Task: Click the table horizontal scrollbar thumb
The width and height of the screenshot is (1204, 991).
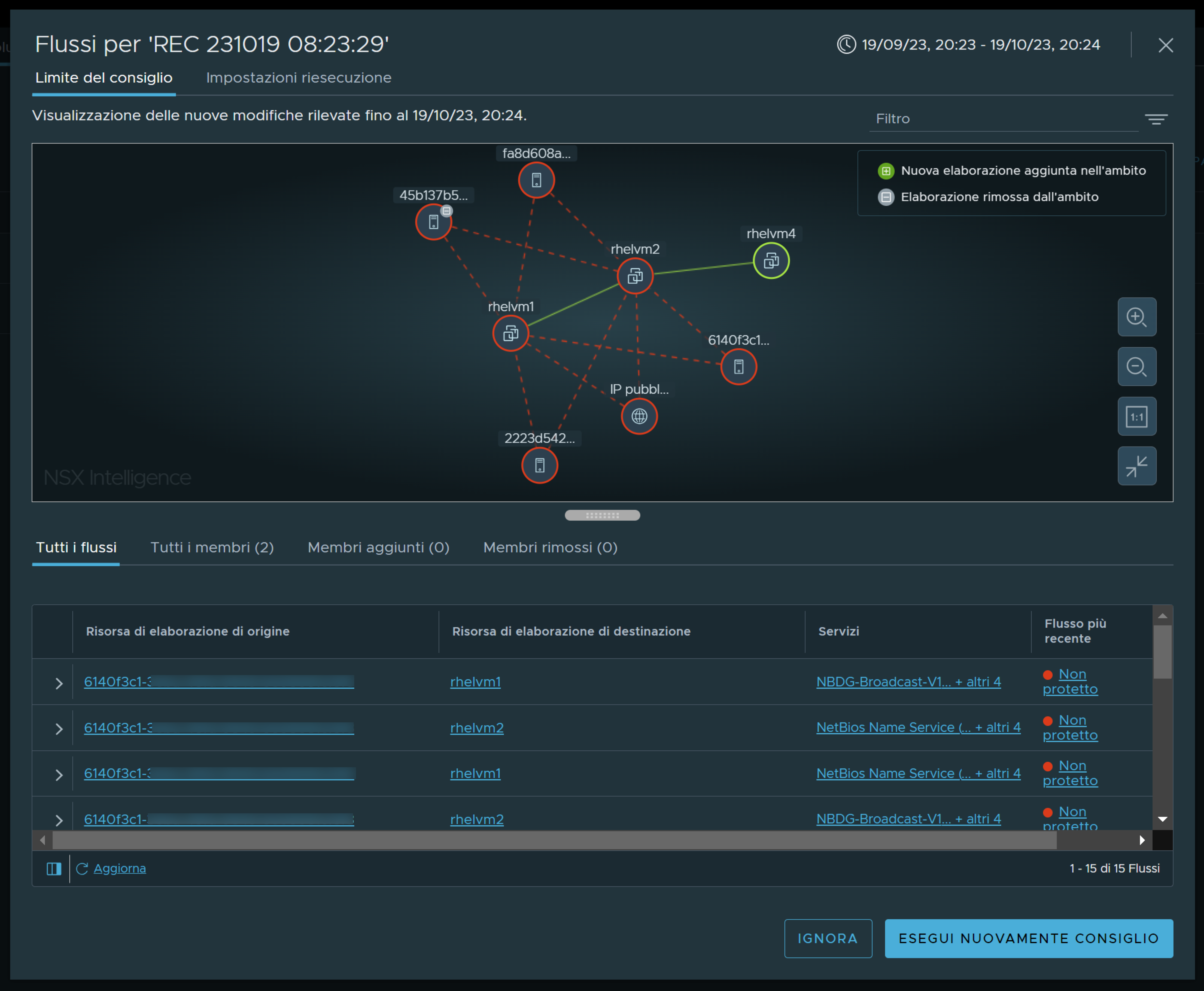Action: 554,840
